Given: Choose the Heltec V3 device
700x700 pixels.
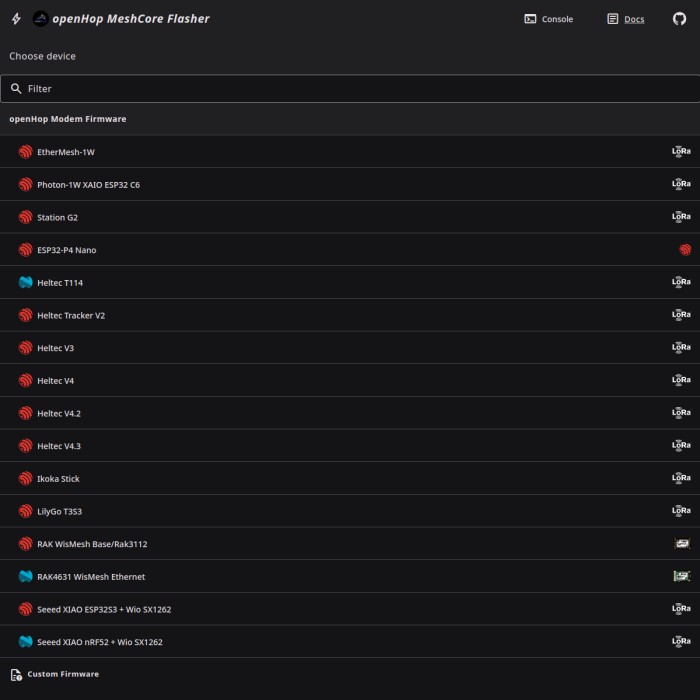Looking at the screenshot, I should click(350, 347).
